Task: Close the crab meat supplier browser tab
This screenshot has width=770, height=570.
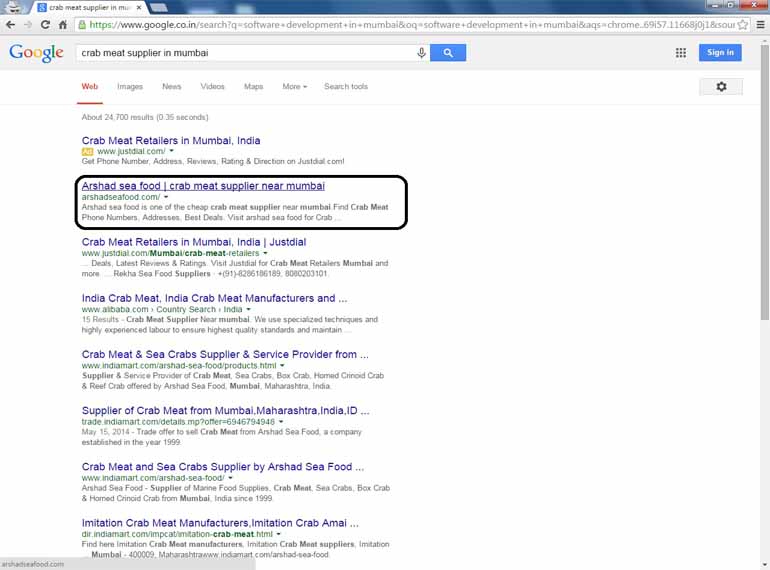Action: (139, 7)
